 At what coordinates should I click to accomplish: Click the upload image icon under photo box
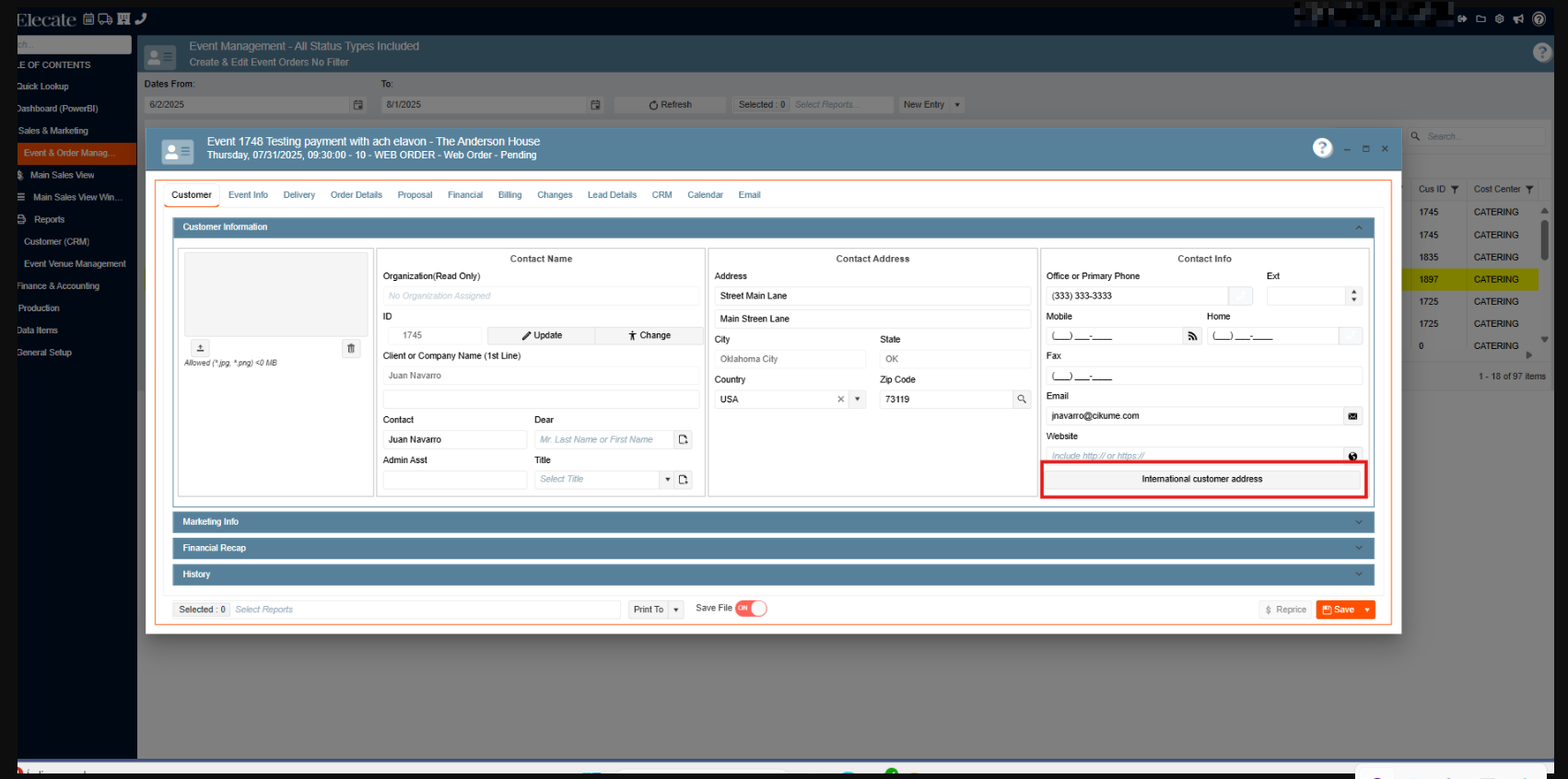coord(200,348)
